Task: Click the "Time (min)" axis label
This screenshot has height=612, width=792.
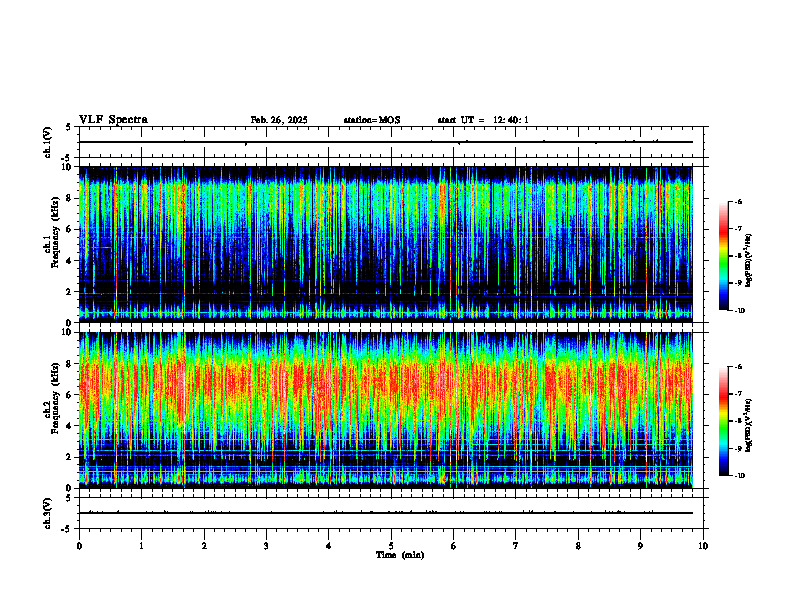Action: pos(400,555)
